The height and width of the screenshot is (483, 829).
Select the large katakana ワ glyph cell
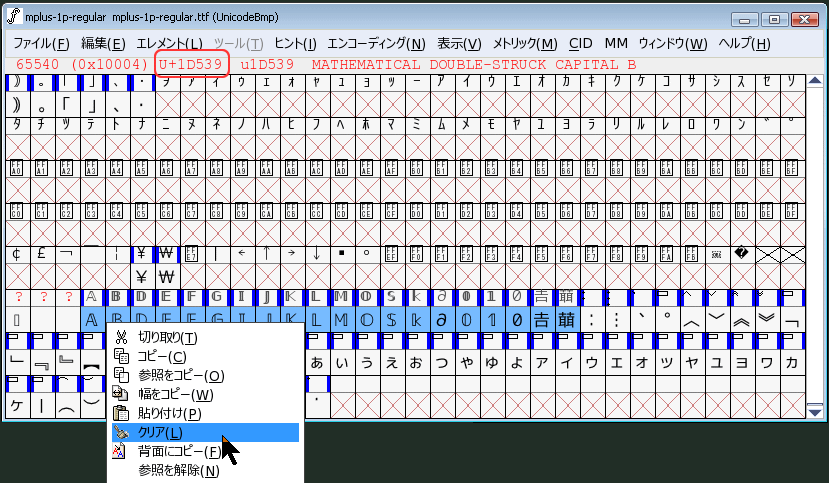click(x=767, y=363)
